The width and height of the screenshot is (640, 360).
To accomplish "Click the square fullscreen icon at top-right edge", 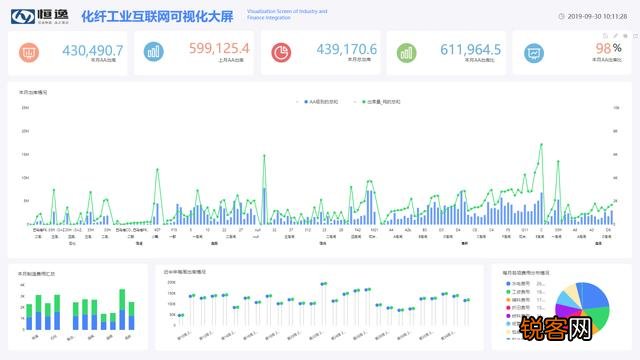I will point(636,36).
